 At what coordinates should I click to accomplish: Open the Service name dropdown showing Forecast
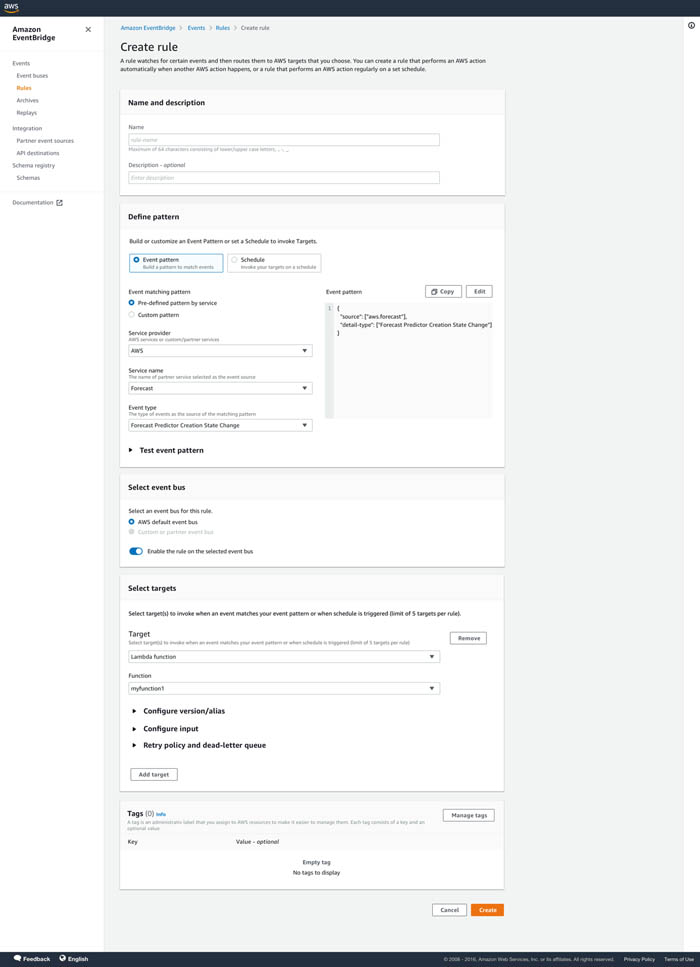[220, 389]
